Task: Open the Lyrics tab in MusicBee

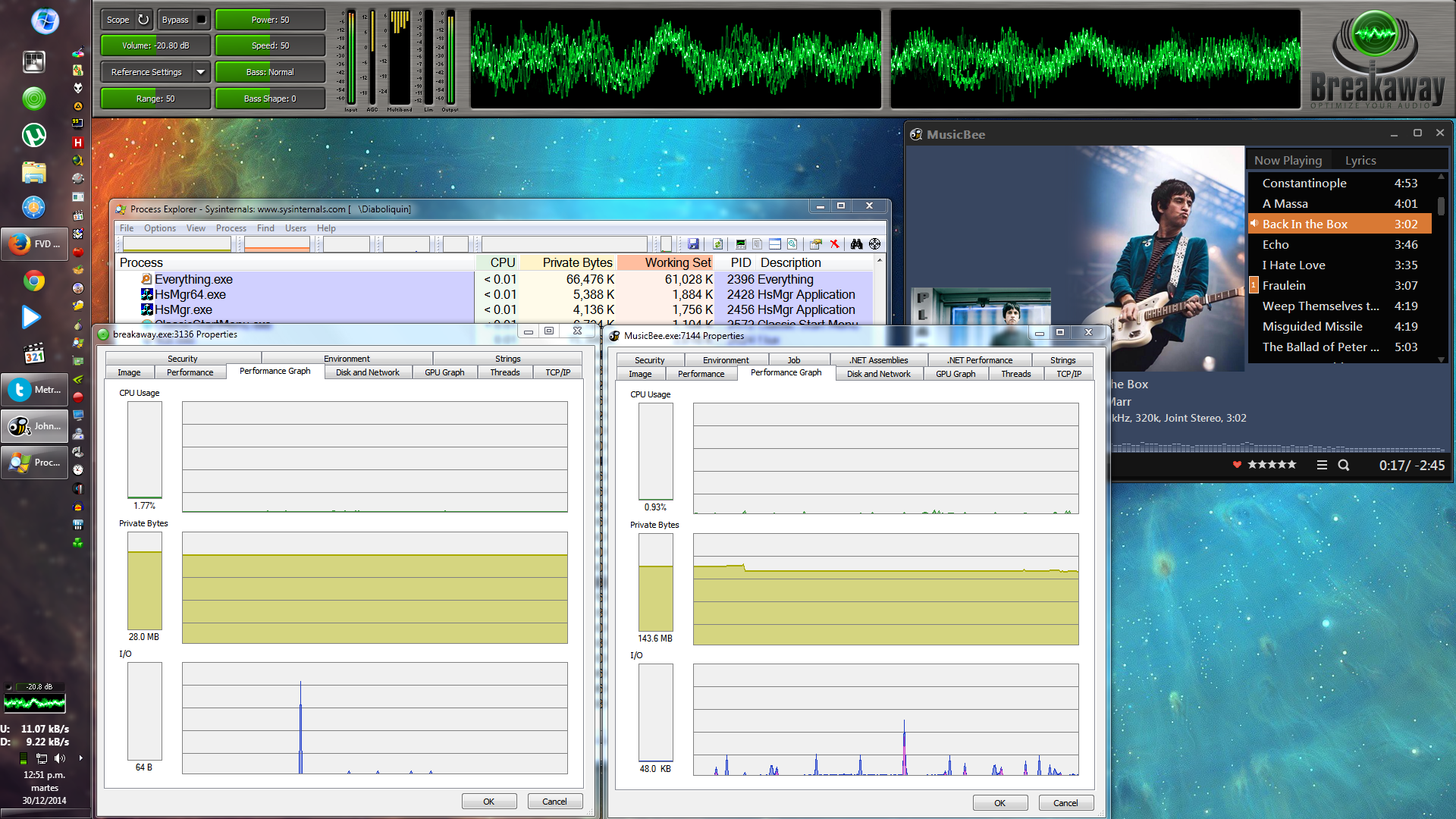Action: tap(1360, 161)
